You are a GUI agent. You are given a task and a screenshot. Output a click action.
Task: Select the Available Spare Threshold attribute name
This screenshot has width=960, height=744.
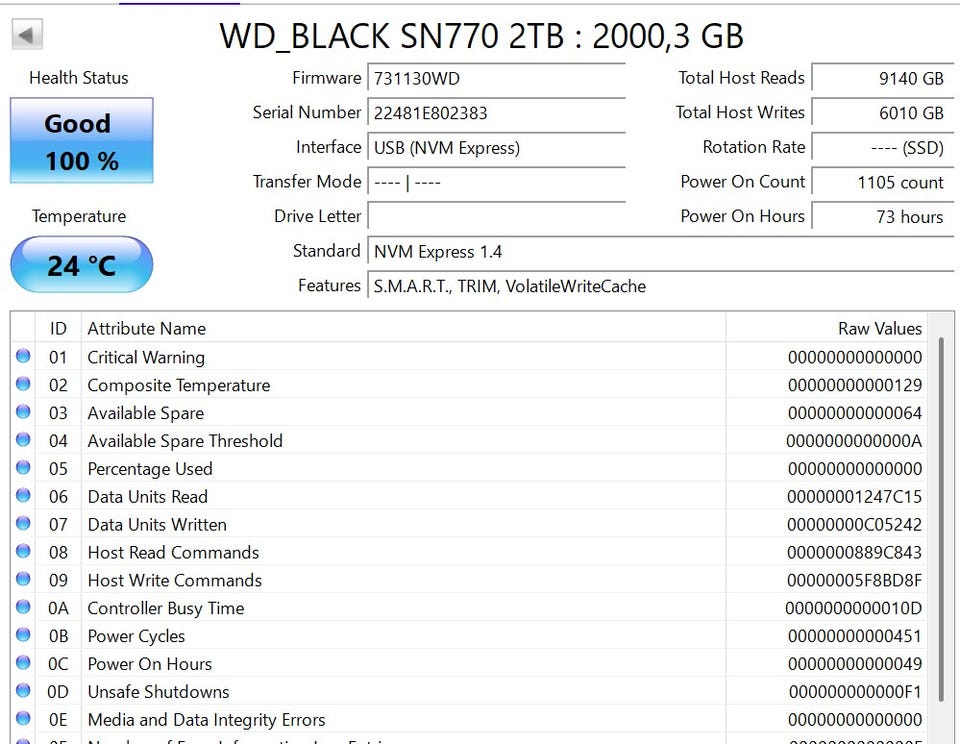pyautogui.click(x=185, y=441)
